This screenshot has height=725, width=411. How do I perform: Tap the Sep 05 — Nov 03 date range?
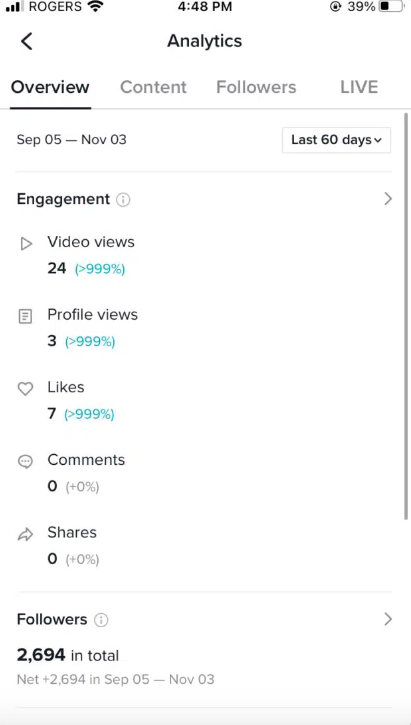point(72,140)
